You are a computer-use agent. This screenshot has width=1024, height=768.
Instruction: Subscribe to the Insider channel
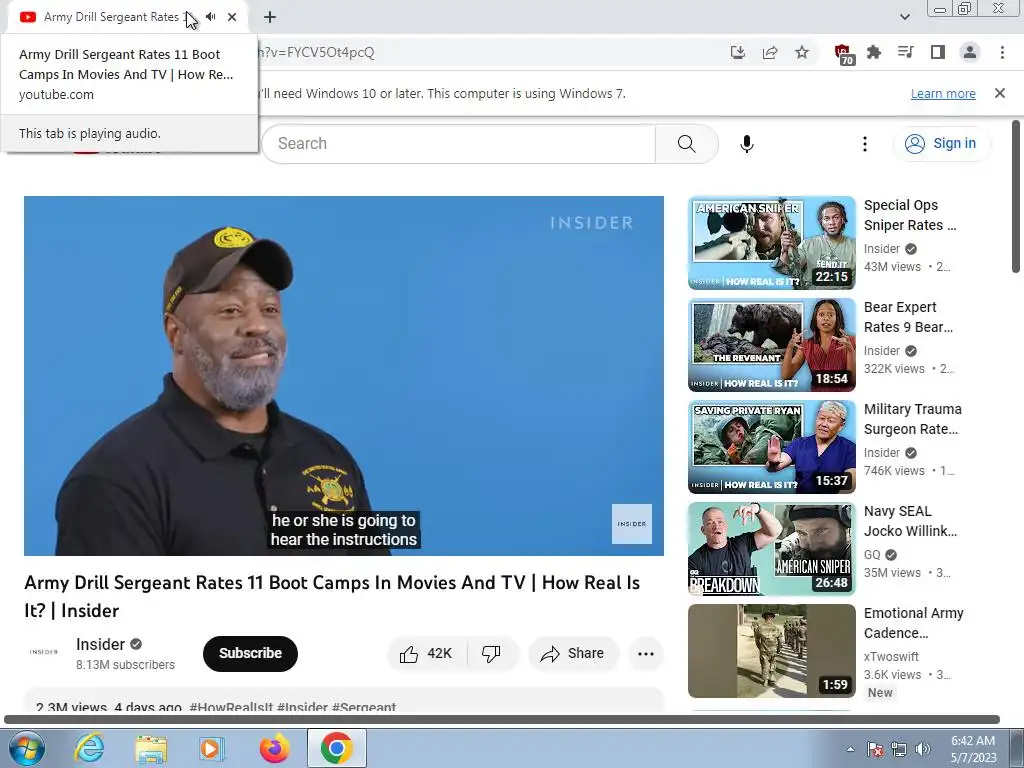point(250,653)
